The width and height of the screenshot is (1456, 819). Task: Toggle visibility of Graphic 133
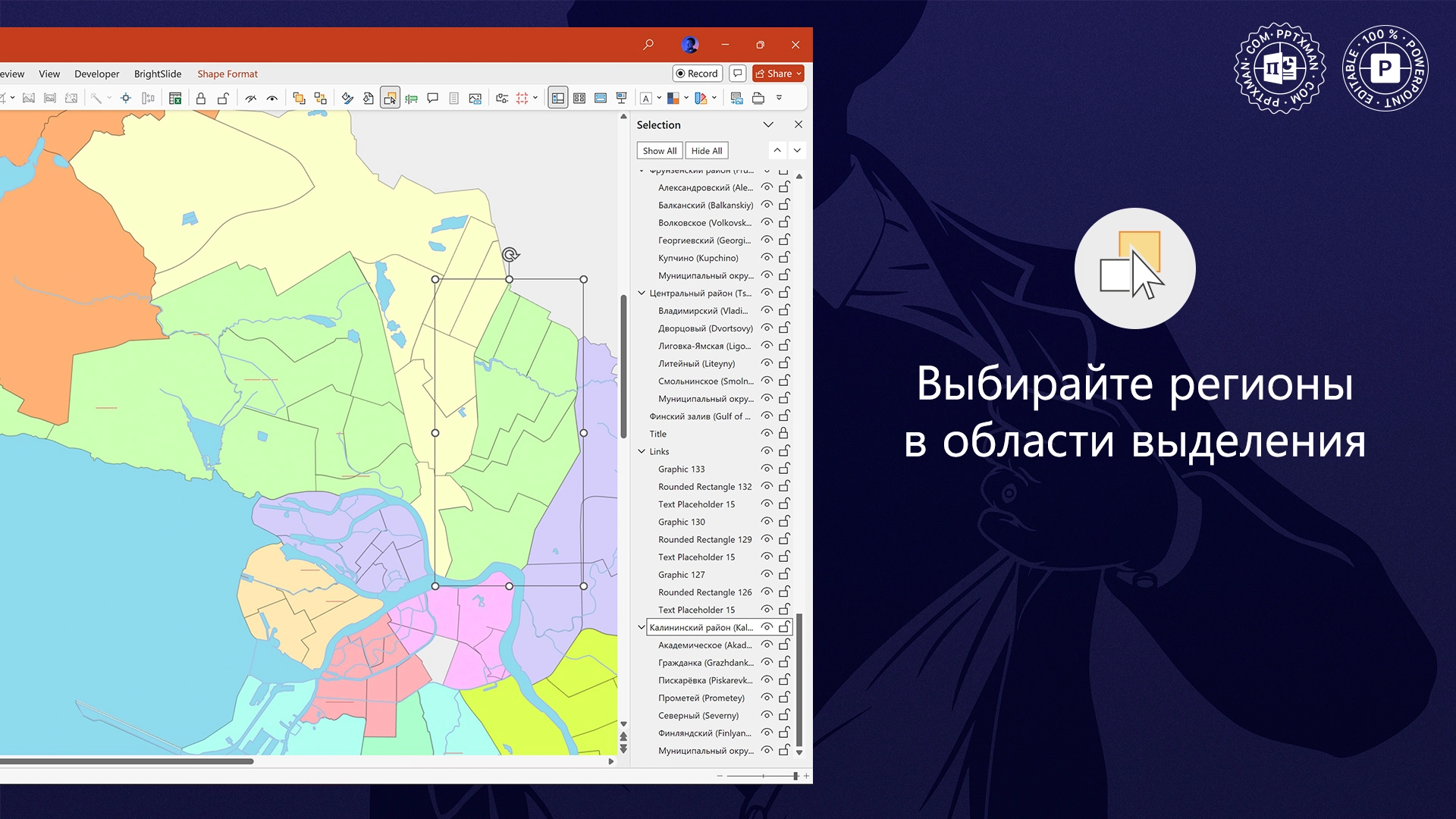point(767,469)
